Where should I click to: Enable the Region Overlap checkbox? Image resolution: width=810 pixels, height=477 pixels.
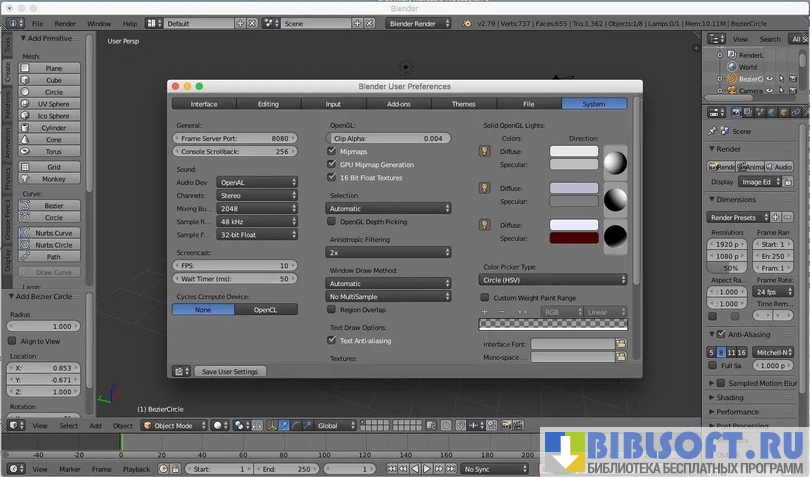[332, 310]
